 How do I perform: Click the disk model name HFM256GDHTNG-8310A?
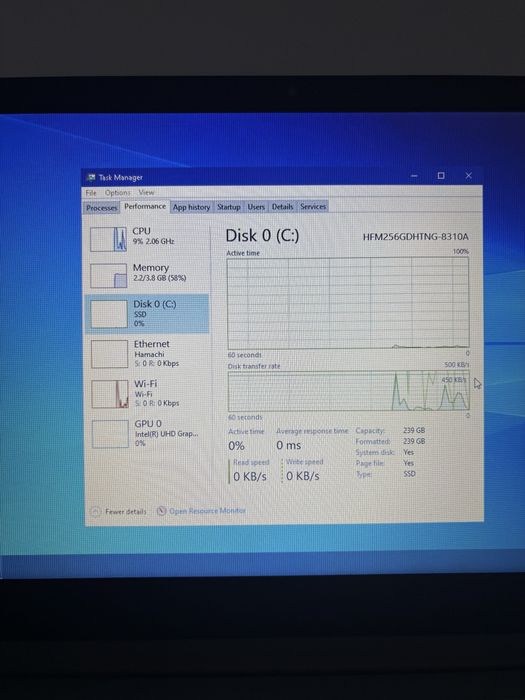(416, 237)
